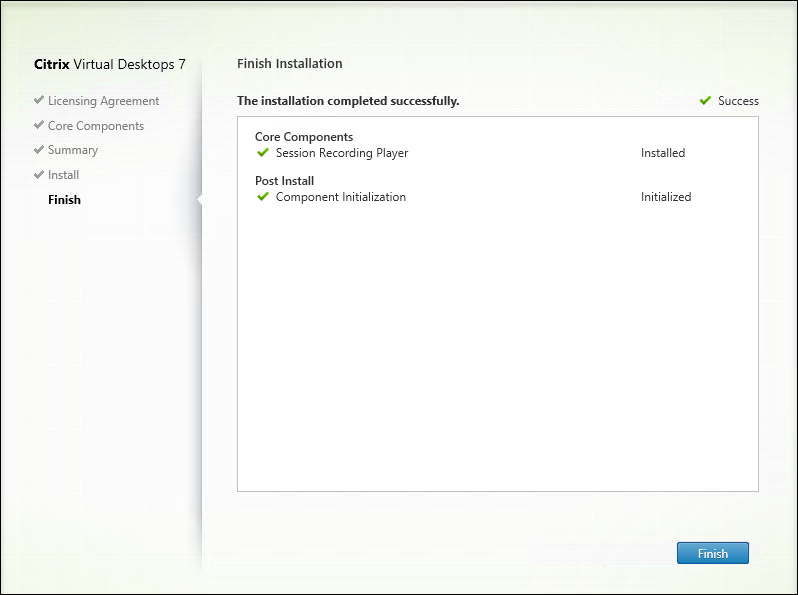
Task: Click the Finish Installation page heading
Action: click(x=290, y=63)
